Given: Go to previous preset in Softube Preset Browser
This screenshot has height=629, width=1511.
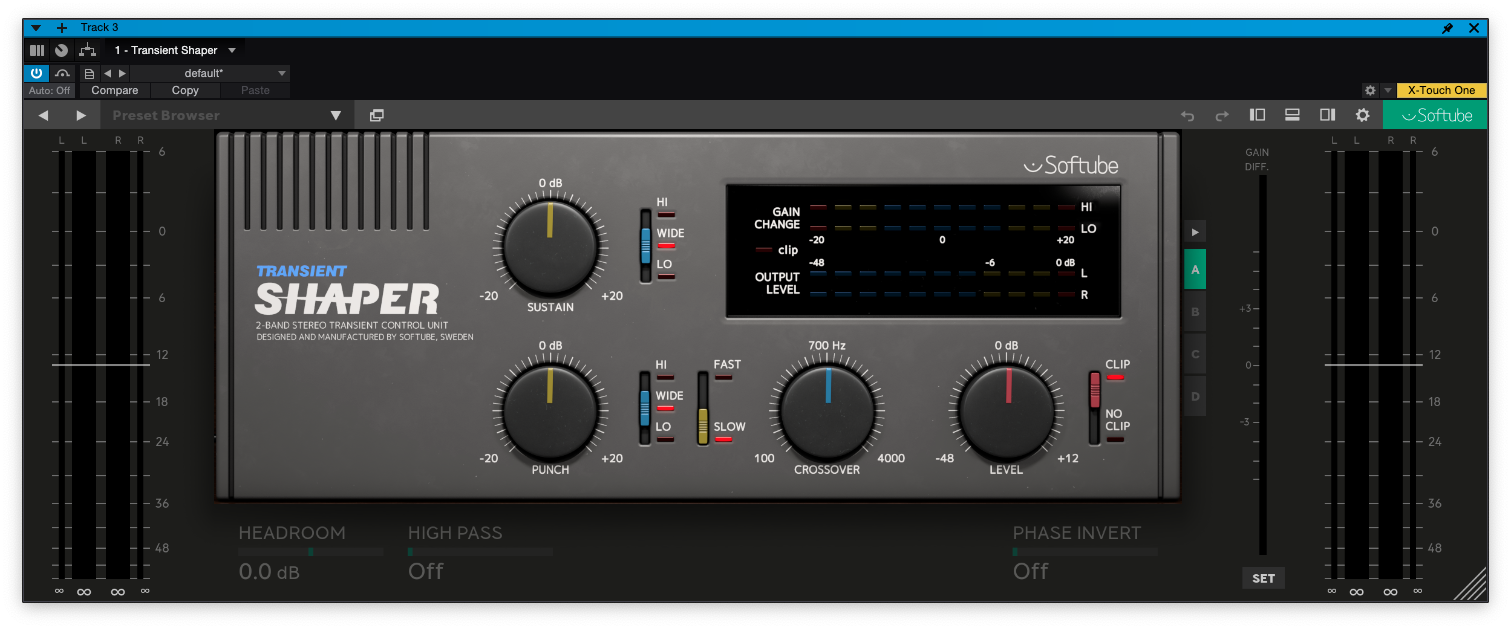Looking at the screenshot, I should click(x=43, y=115).
